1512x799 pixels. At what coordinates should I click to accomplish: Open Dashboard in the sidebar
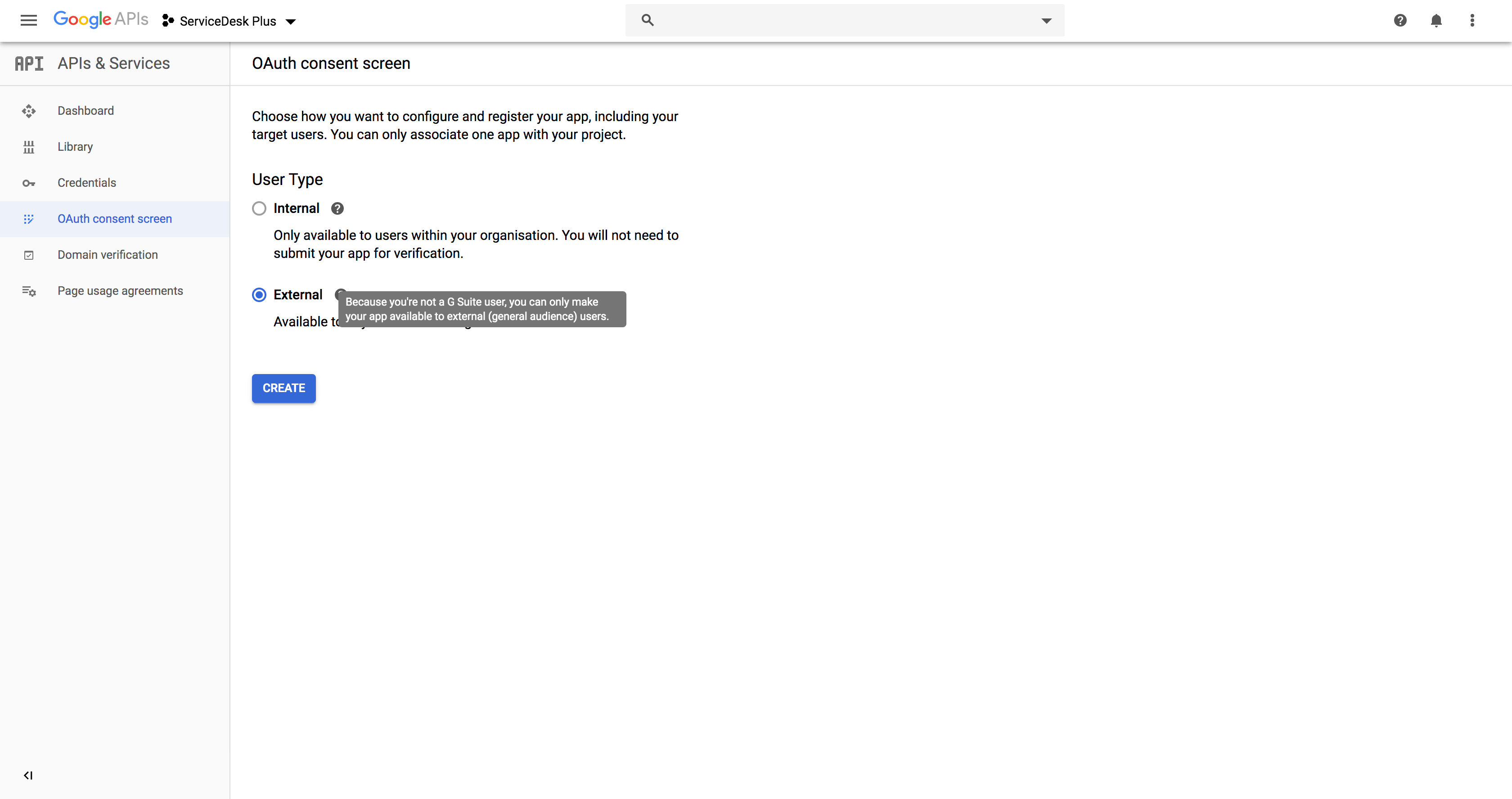(x=85, y=111)
